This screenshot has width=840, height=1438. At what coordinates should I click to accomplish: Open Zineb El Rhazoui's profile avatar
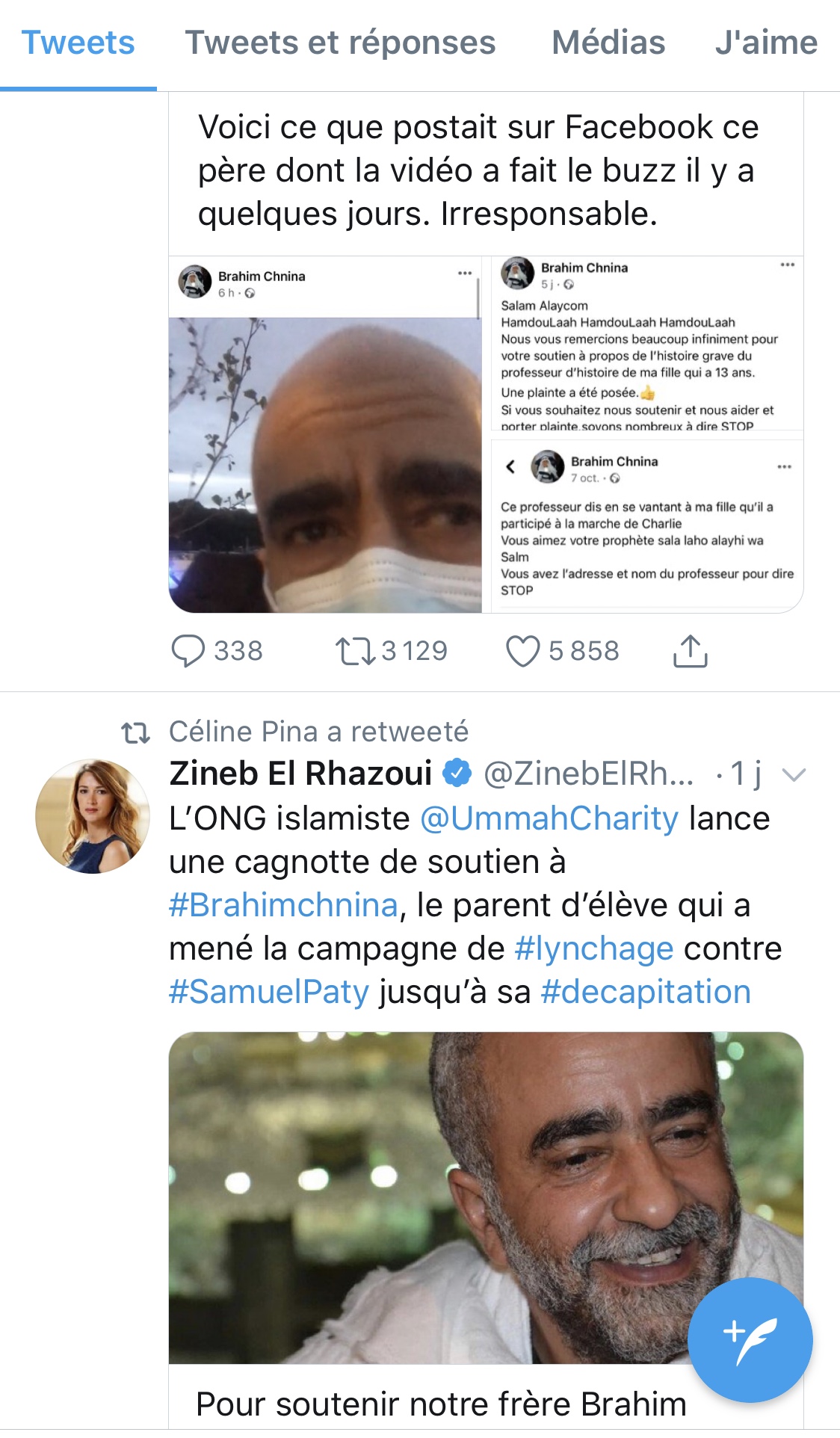(93, 816)
